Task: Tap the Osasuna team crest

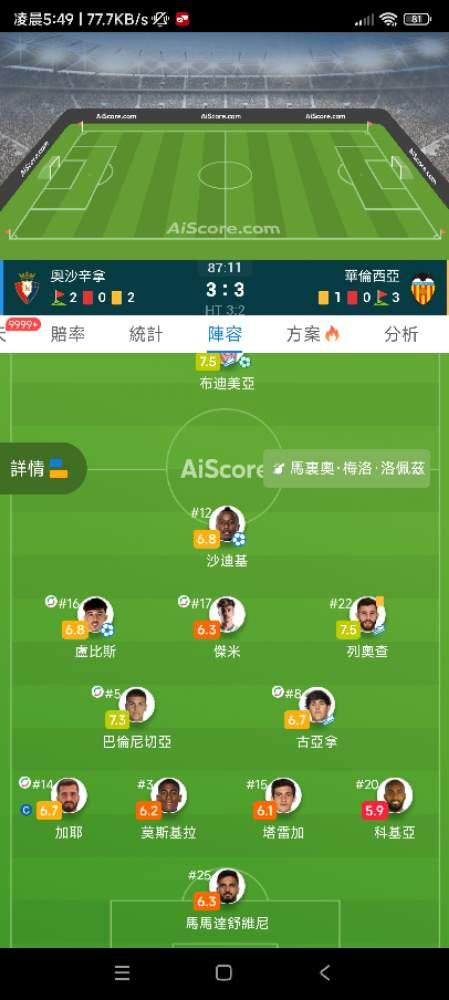Action: pos(27,288)
